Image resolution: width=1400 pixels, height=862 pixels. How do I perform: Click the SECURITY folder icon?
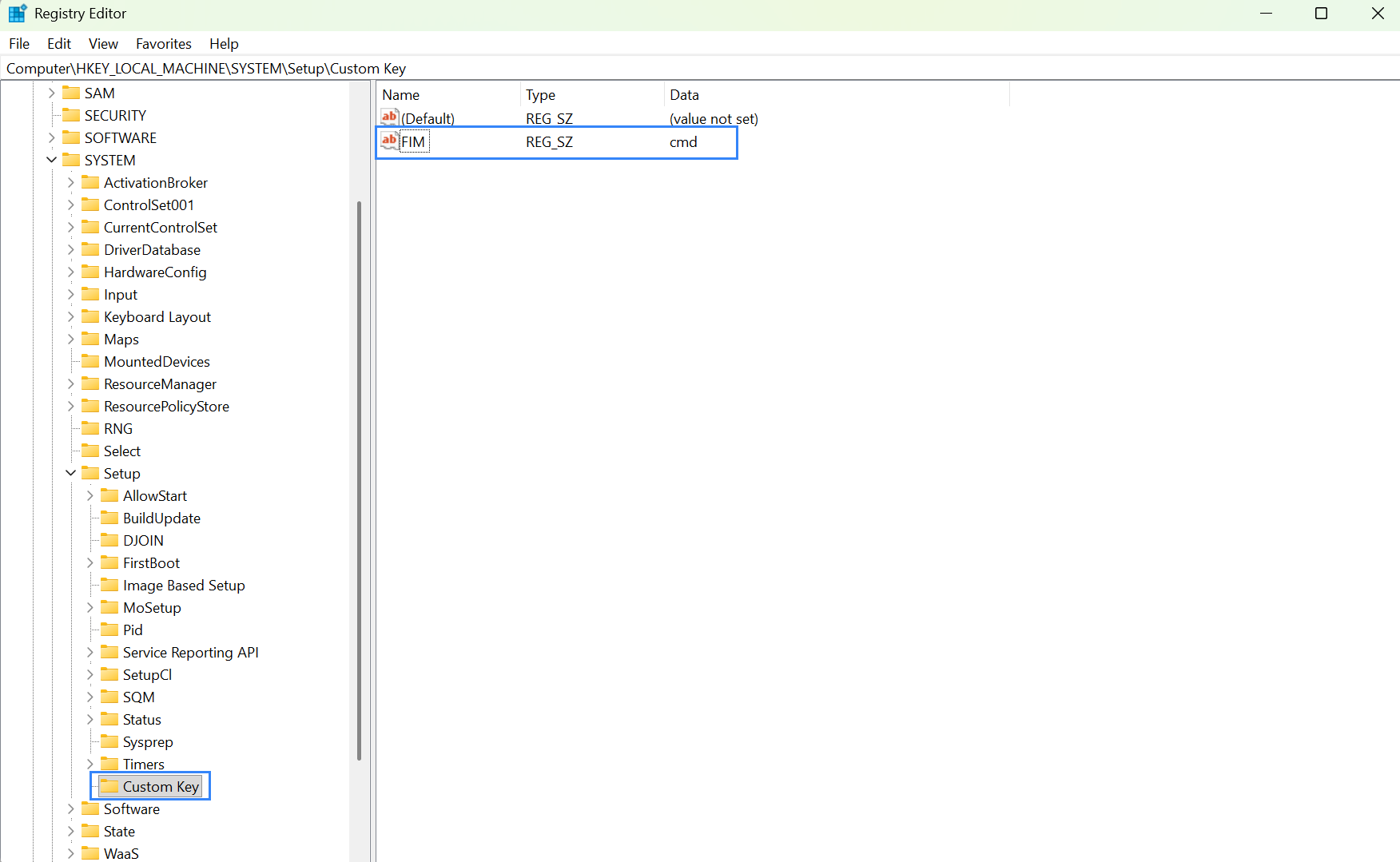(72, 115)
